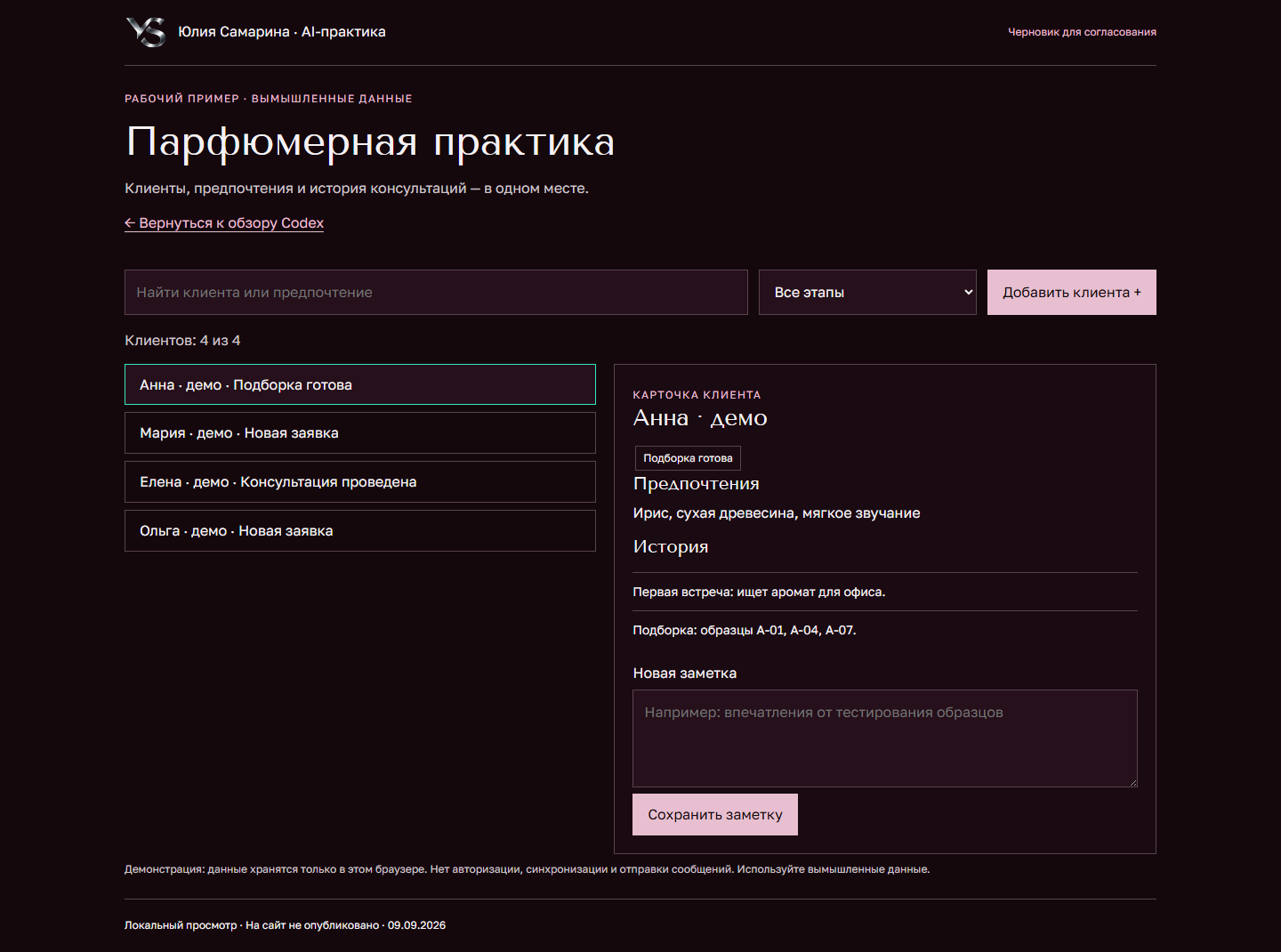Screen dimensions: 1281x952
Task: Open the 'Все этапы' stage filter dropdown
Action: [867, 293]
